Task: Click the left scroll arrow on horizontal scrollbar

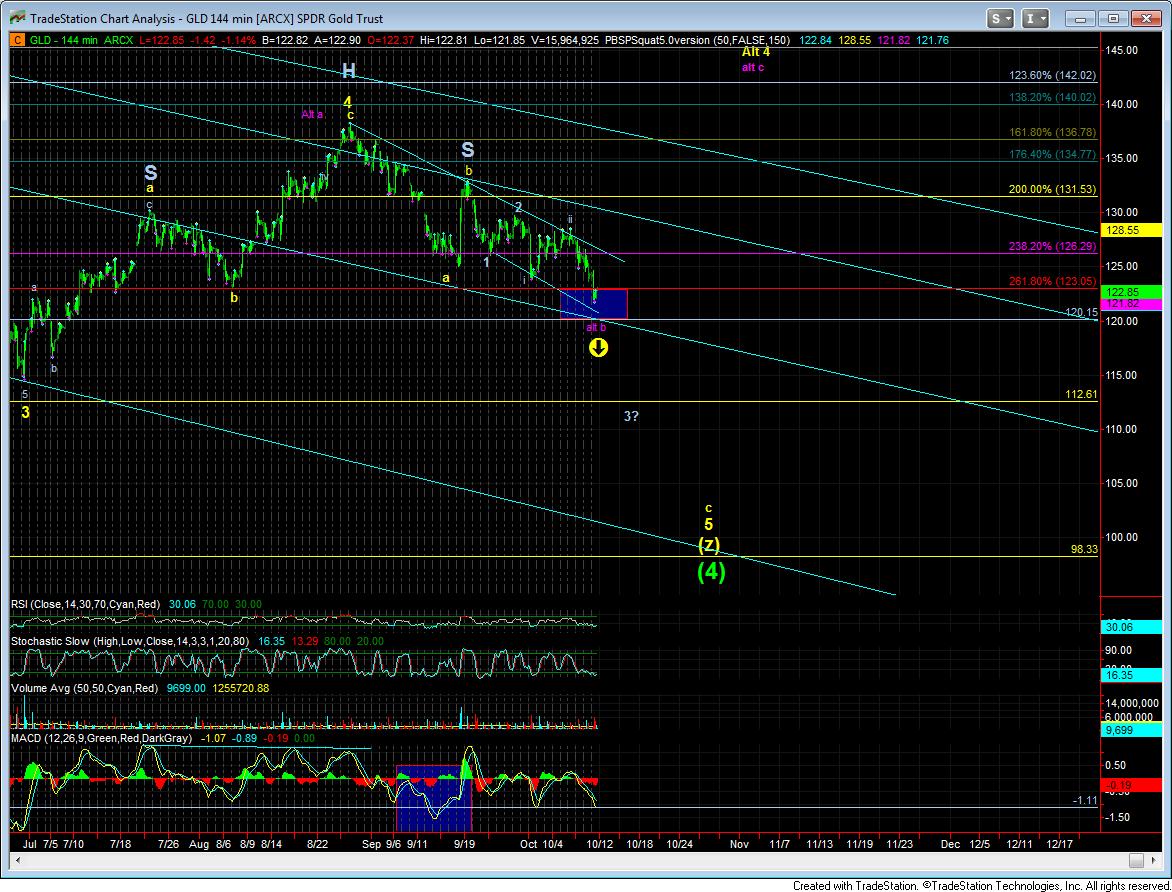Action: [x=17, y=861]
